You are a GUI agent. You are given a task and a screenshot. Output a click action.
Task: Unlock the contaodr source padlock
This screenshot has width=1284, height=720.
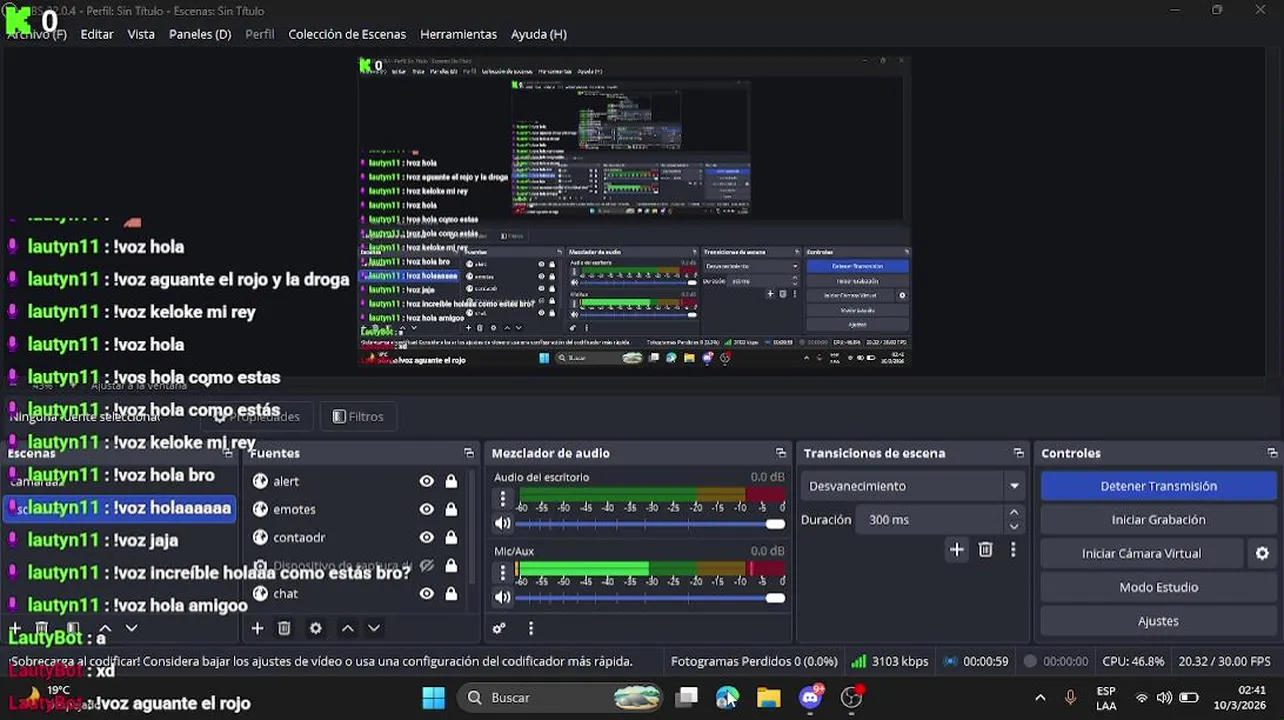pyautogui.click(x=451, y=537)
